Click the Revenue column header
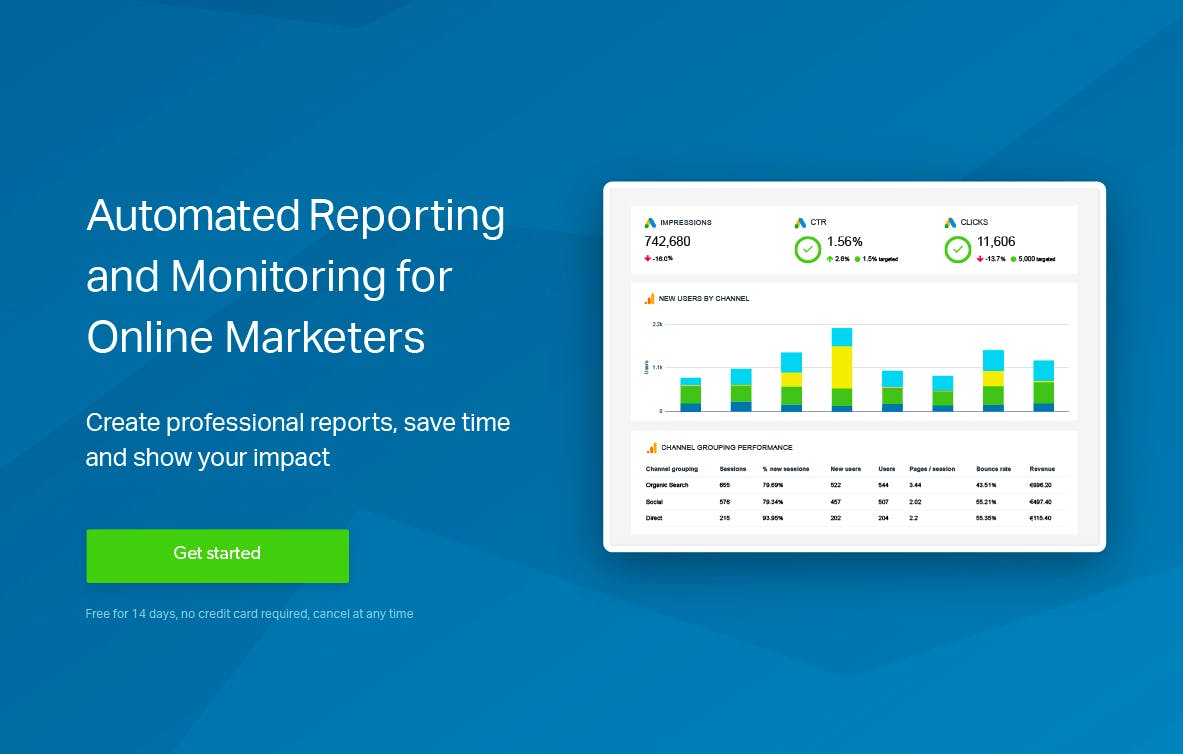This screenshot has height=754, width=1183. point(1042,469)
